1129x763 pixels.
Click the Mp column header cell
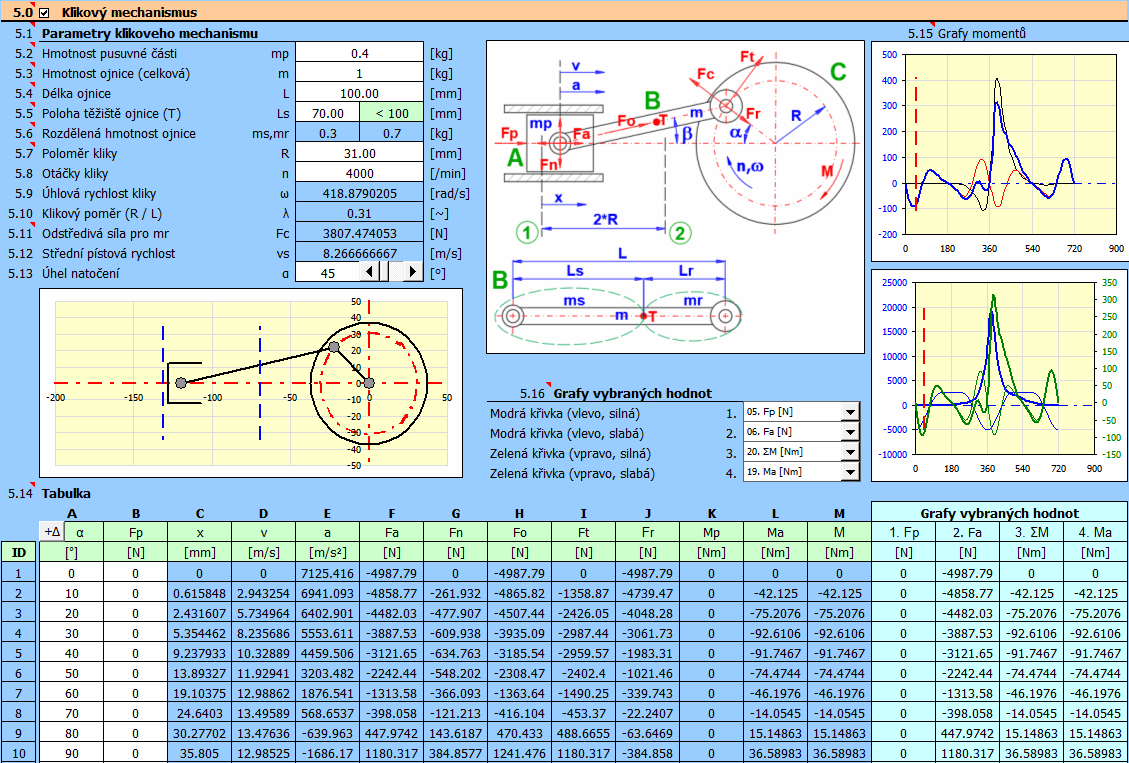click(711, 533)
